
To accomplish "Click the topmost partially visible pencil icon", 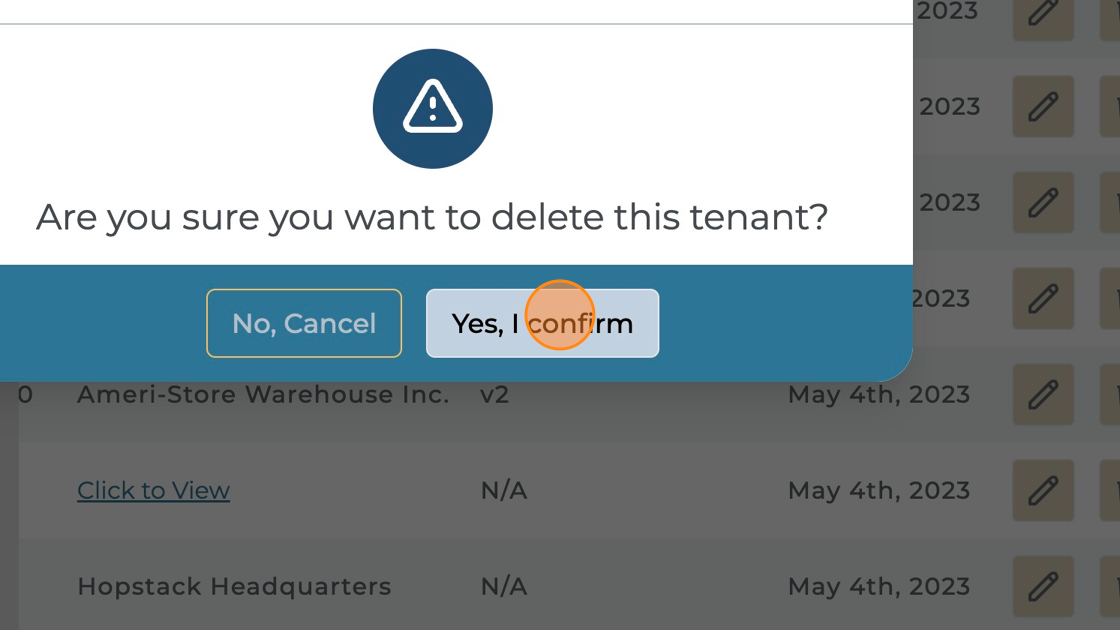I will tap(1043, 14).
